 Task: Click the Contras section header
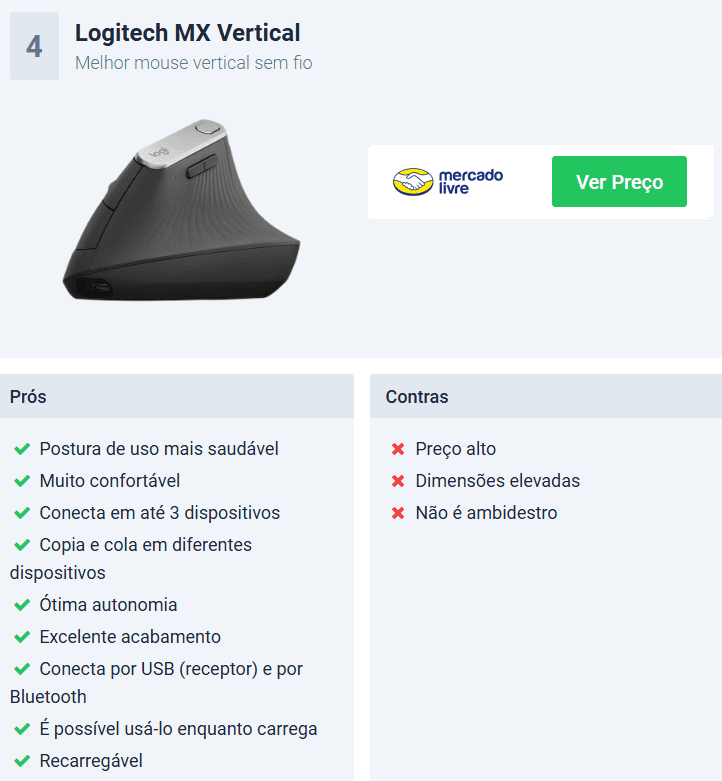point(546,396)
